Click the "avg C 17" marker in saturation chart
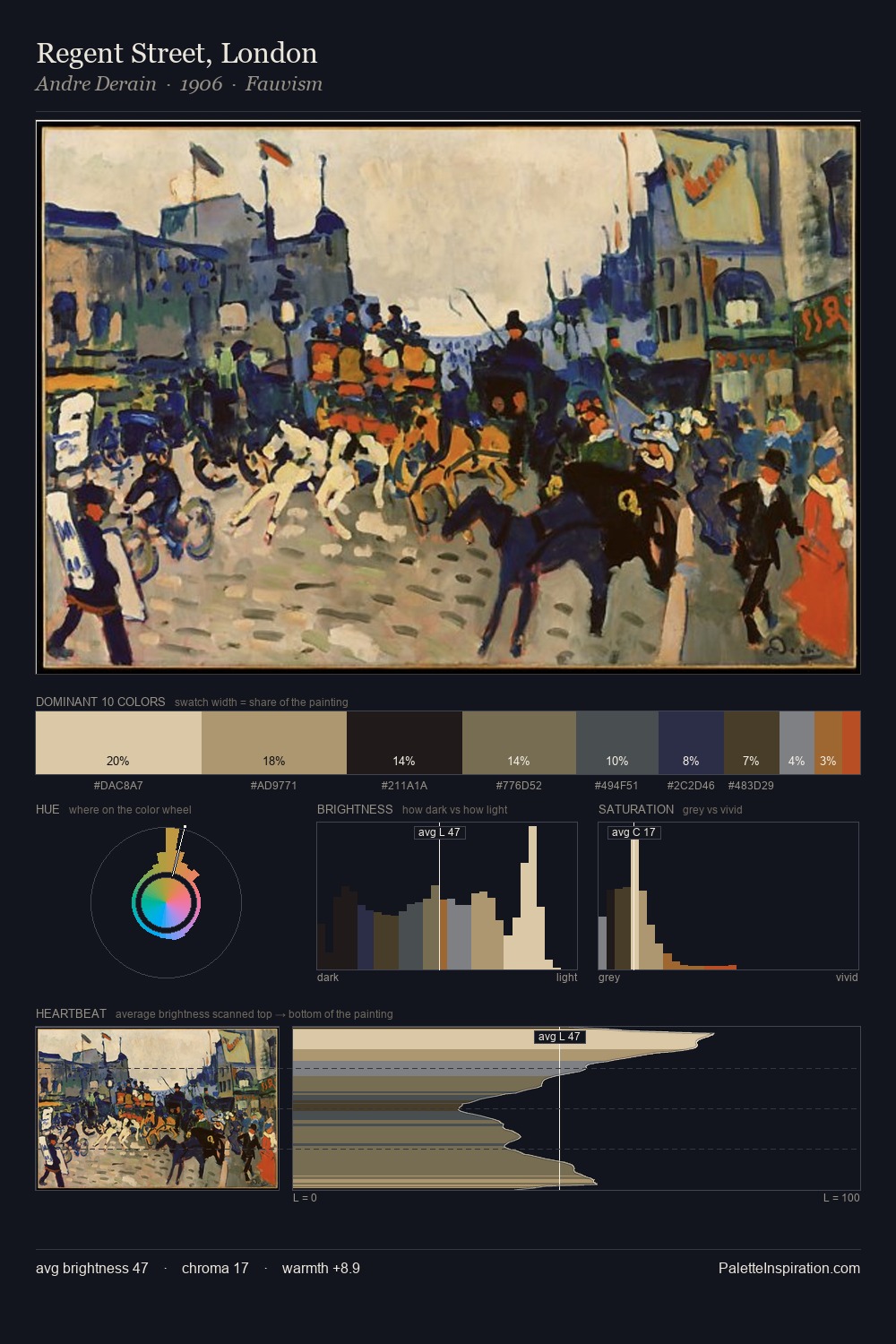The image size is (896, 1344). pos(633,832)
